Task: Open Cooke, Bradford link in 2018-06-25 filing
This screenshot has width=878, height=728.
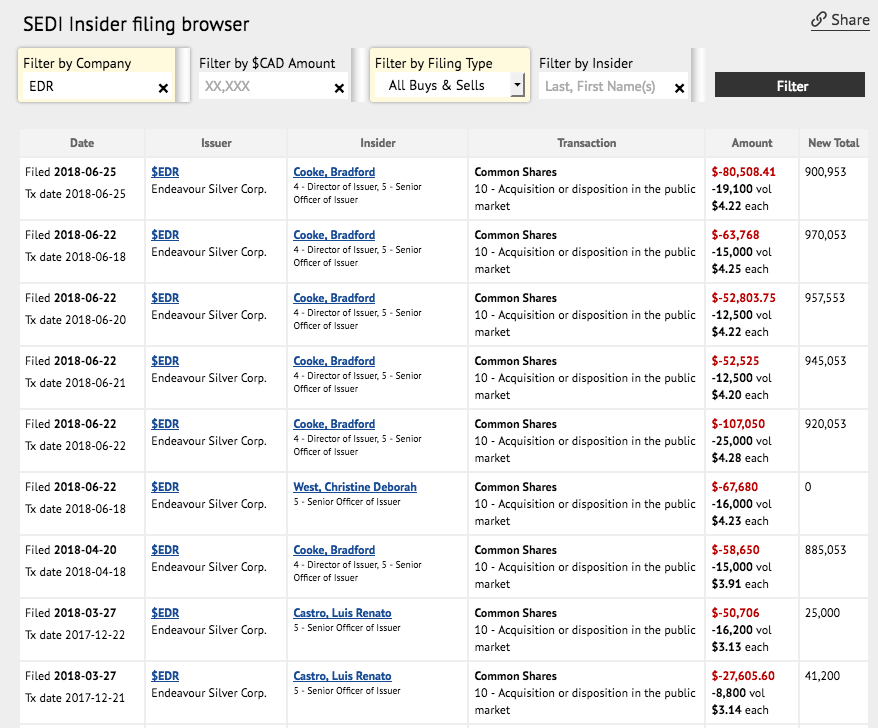Action: (334, 172)
